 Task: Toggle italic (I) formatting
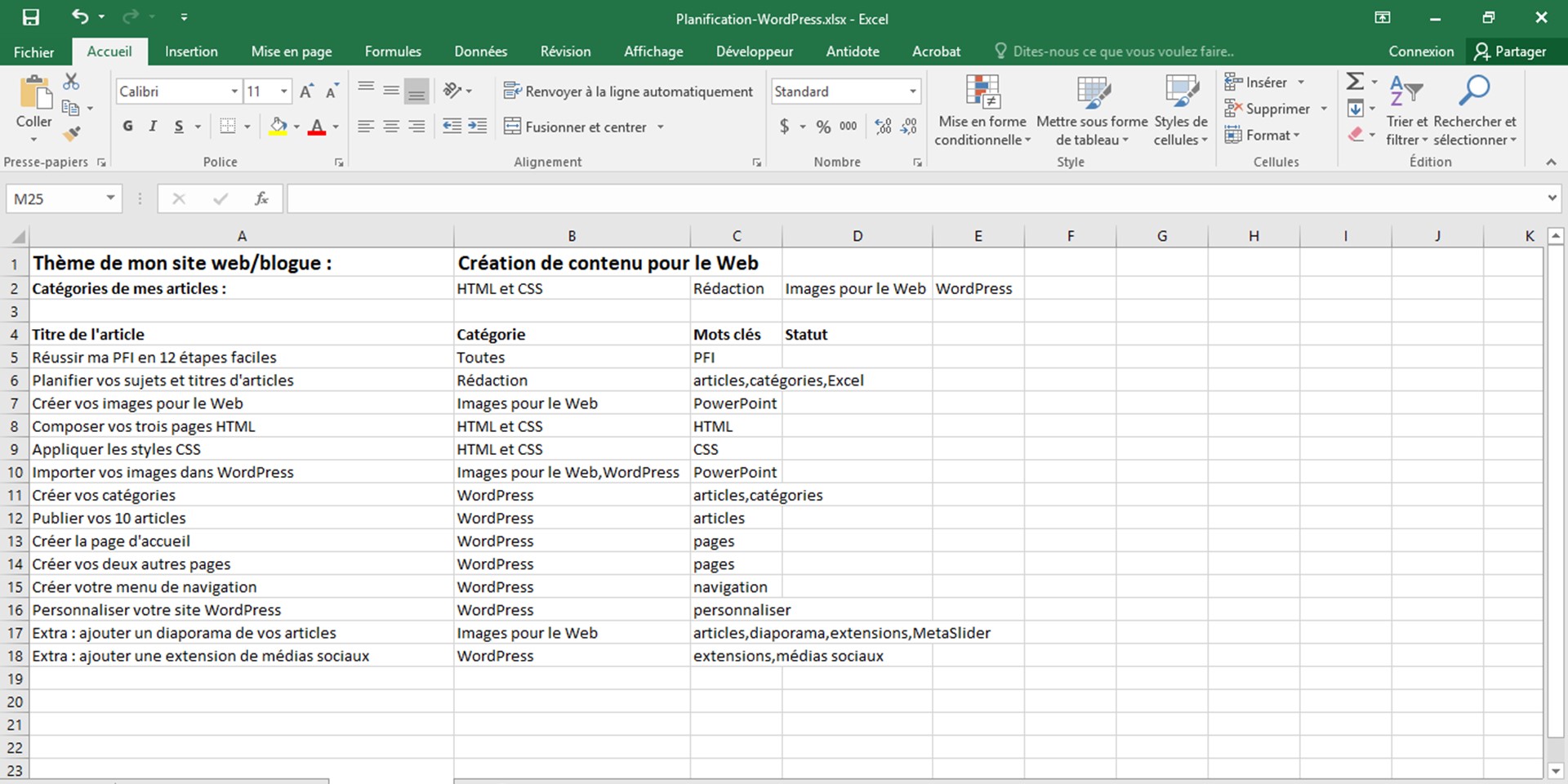tap(153, 127)
